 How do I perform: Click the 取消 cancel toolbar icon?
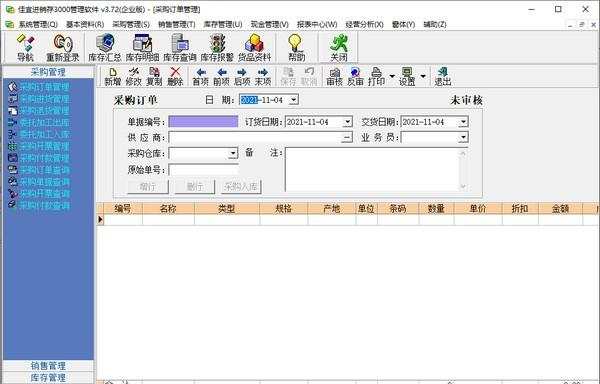click(309, 76)
